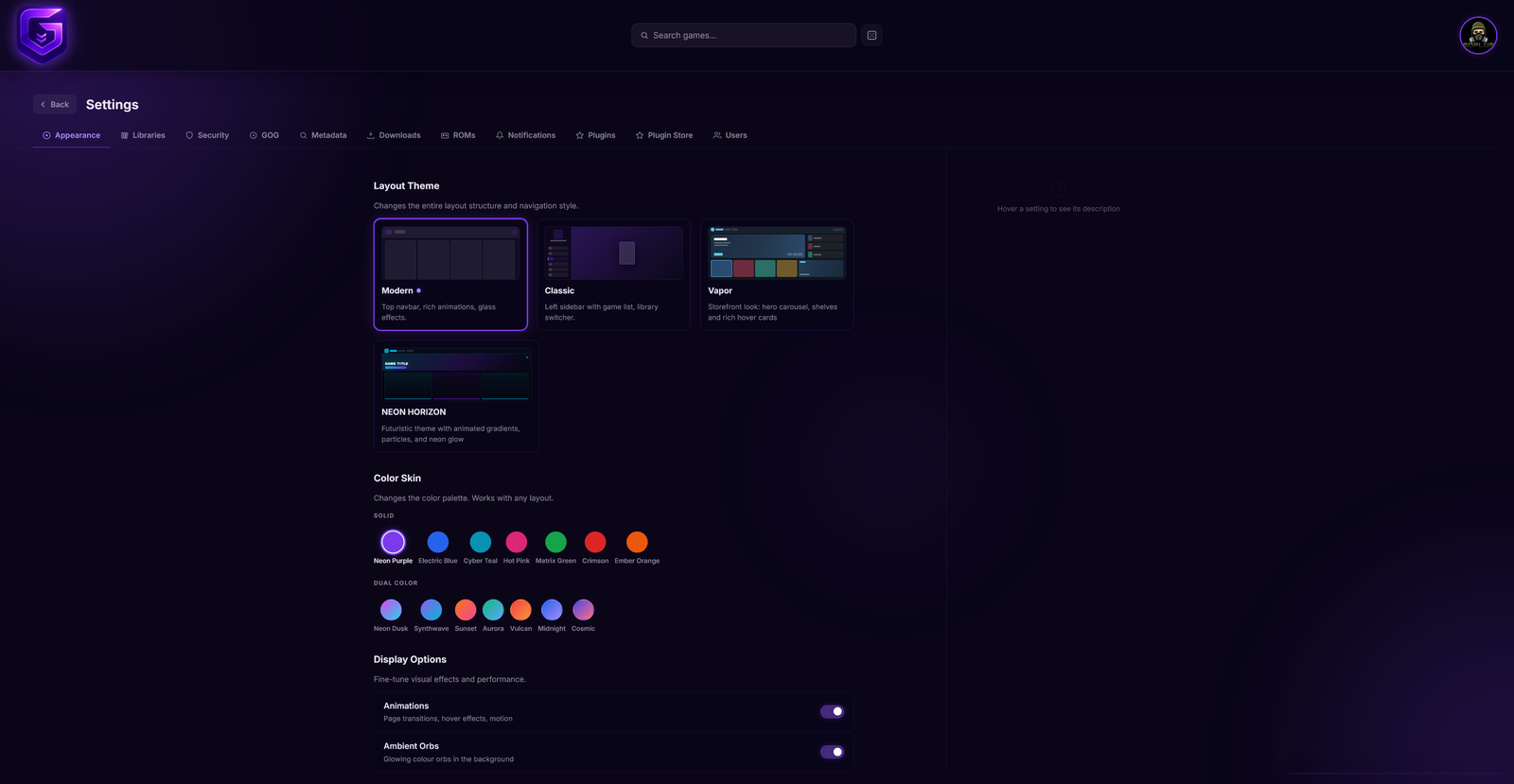The width and height of the screenshot is (1514, 784).
Task: Click the Users people icon
Action: click(x=717, y=135)
